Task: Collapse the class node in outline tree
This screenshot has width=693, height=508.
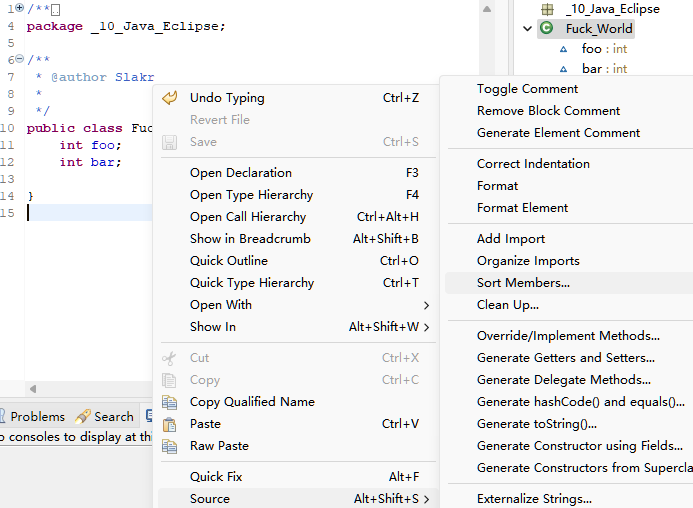Action: [527, 28]
